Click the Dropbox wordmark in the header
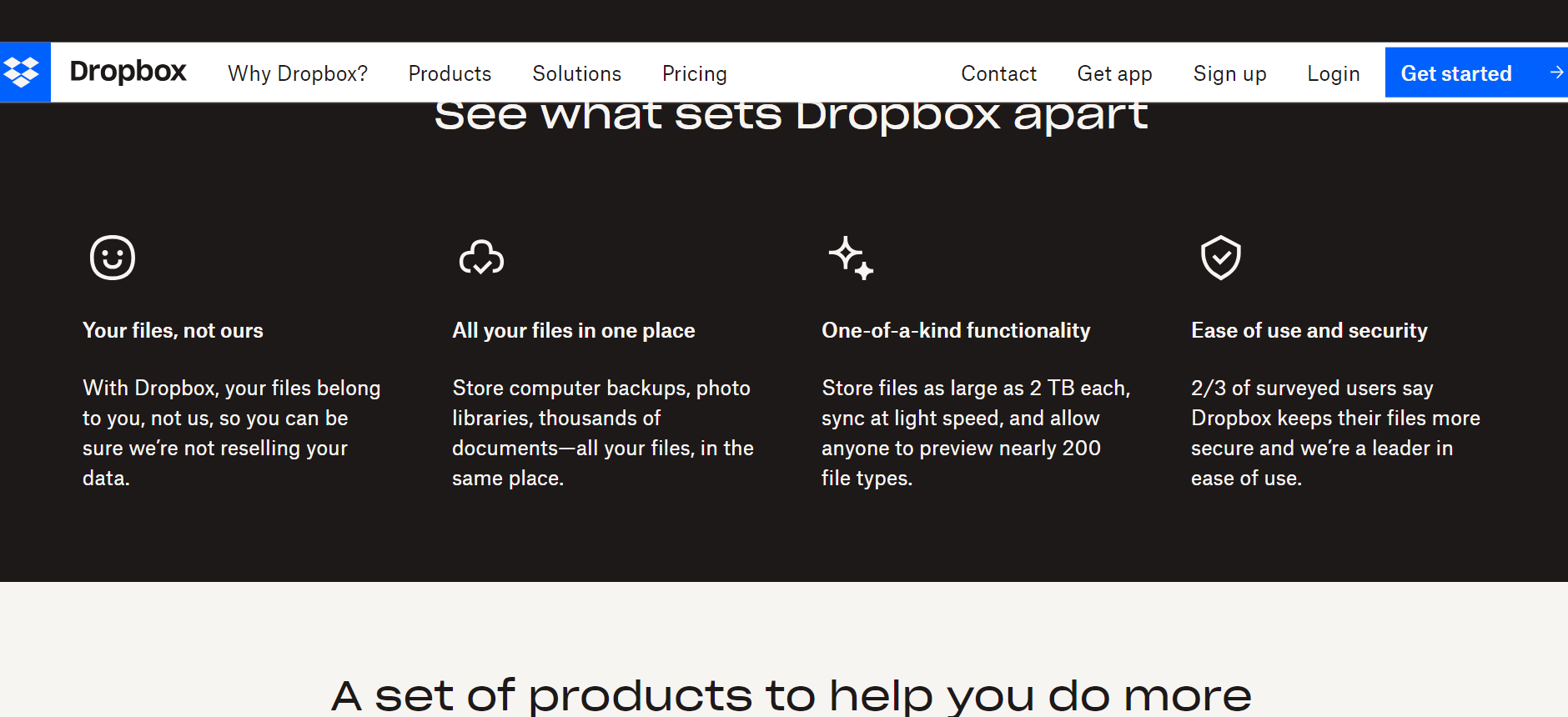 tap(128, 73)
